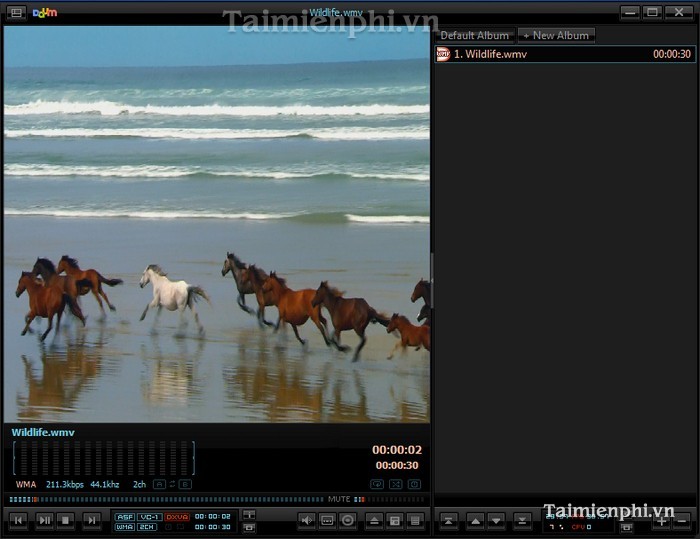Open the main menu in top-left corner

[x=15, y=12]
